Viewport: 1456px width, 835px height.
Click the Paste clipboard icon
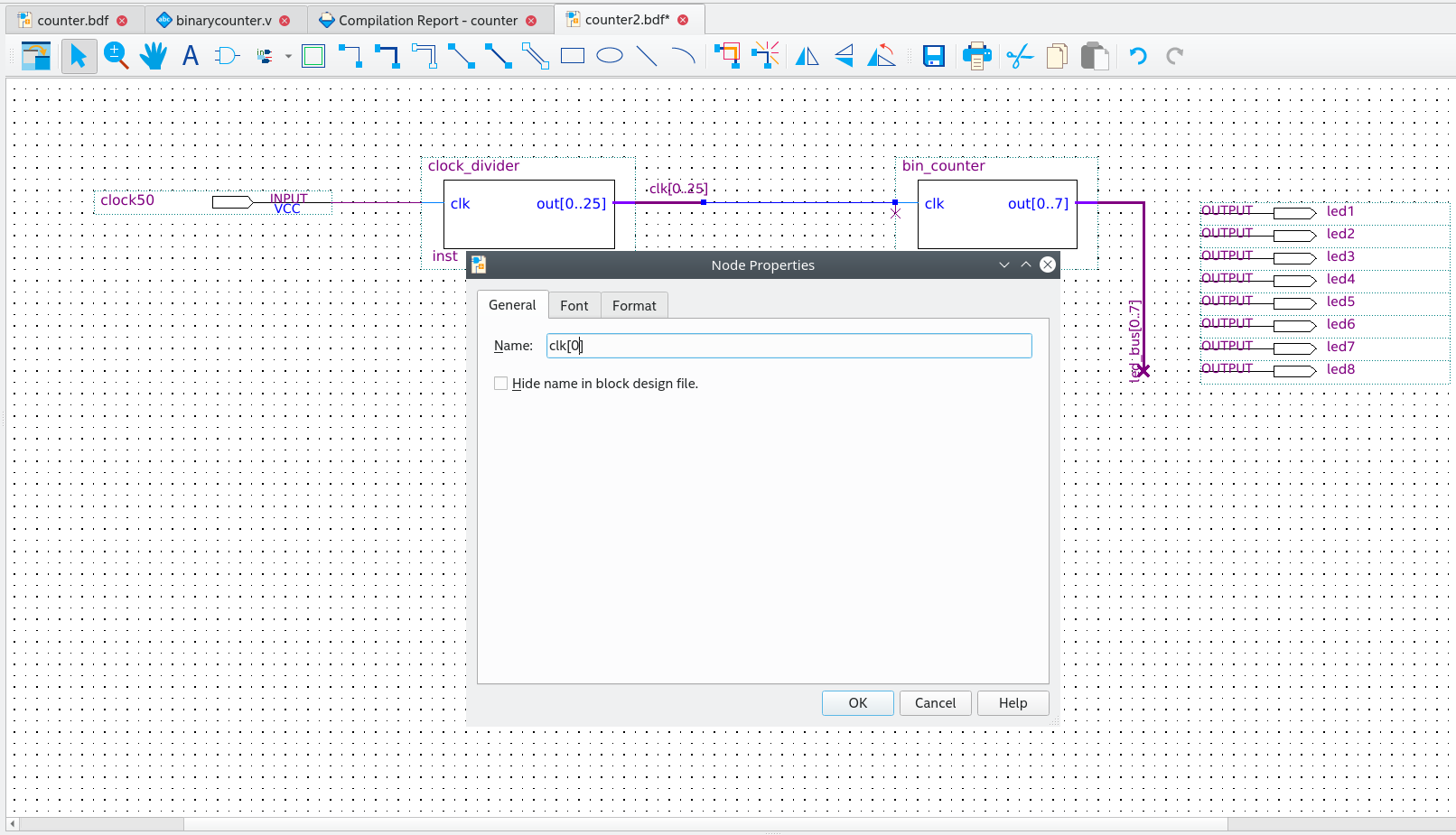point(1095,56)
